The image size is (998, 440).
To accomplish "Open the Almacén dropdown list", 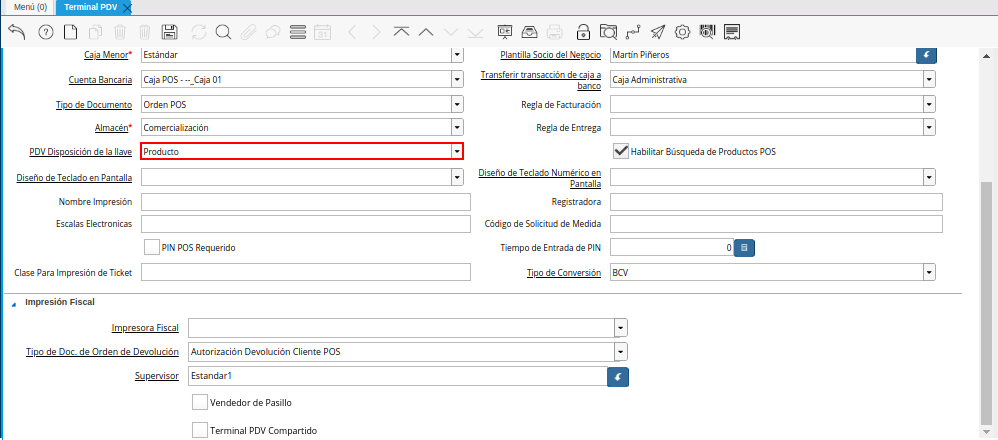I will click(457, 127).
